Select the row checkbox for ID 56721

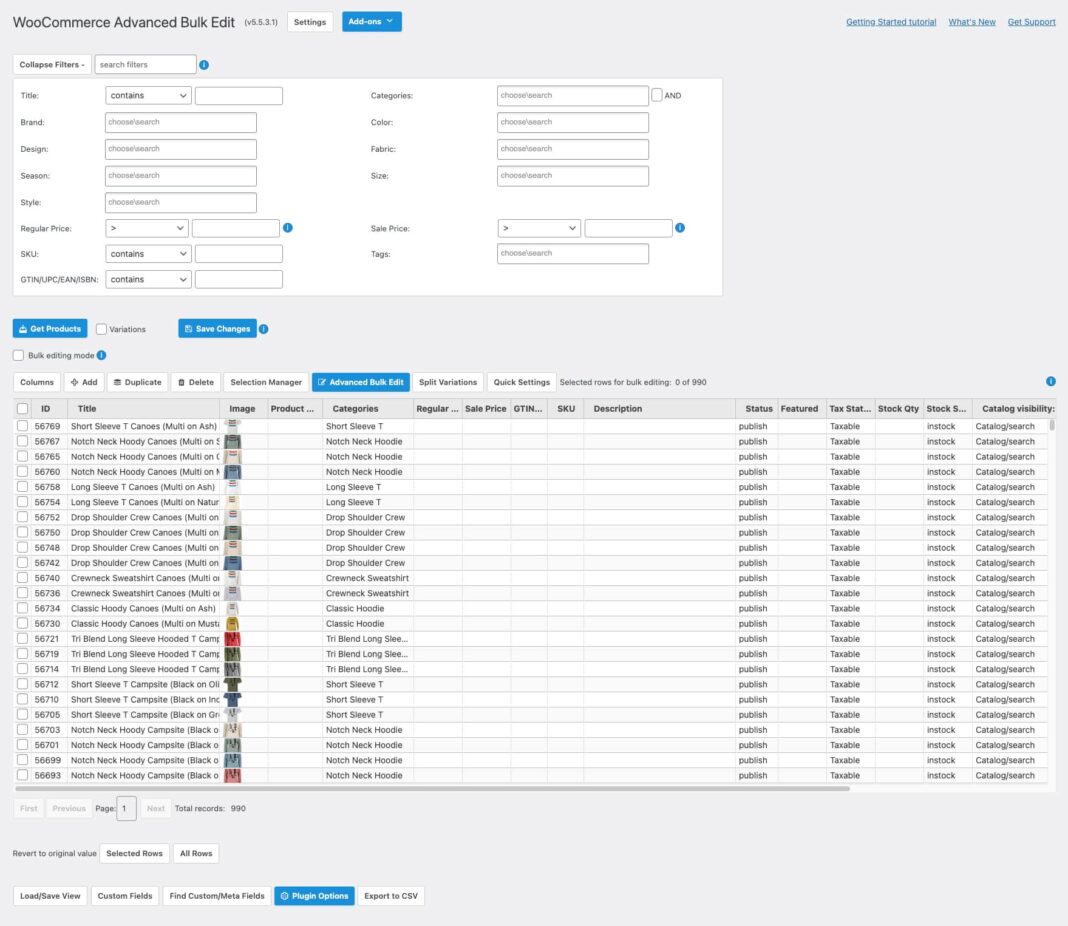[x=22, y=639]
